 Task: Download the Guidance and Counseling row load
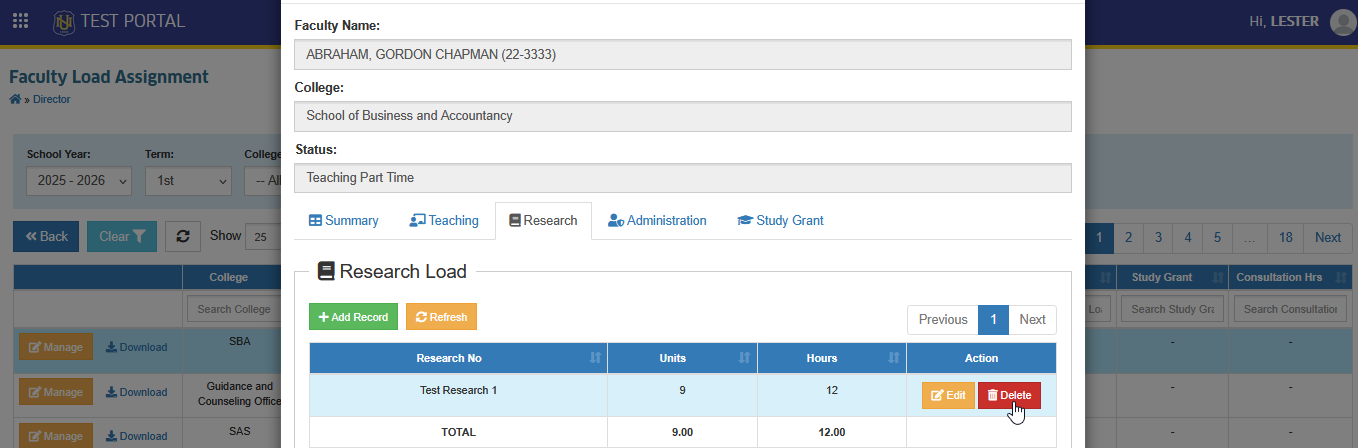tap(136, 393)
